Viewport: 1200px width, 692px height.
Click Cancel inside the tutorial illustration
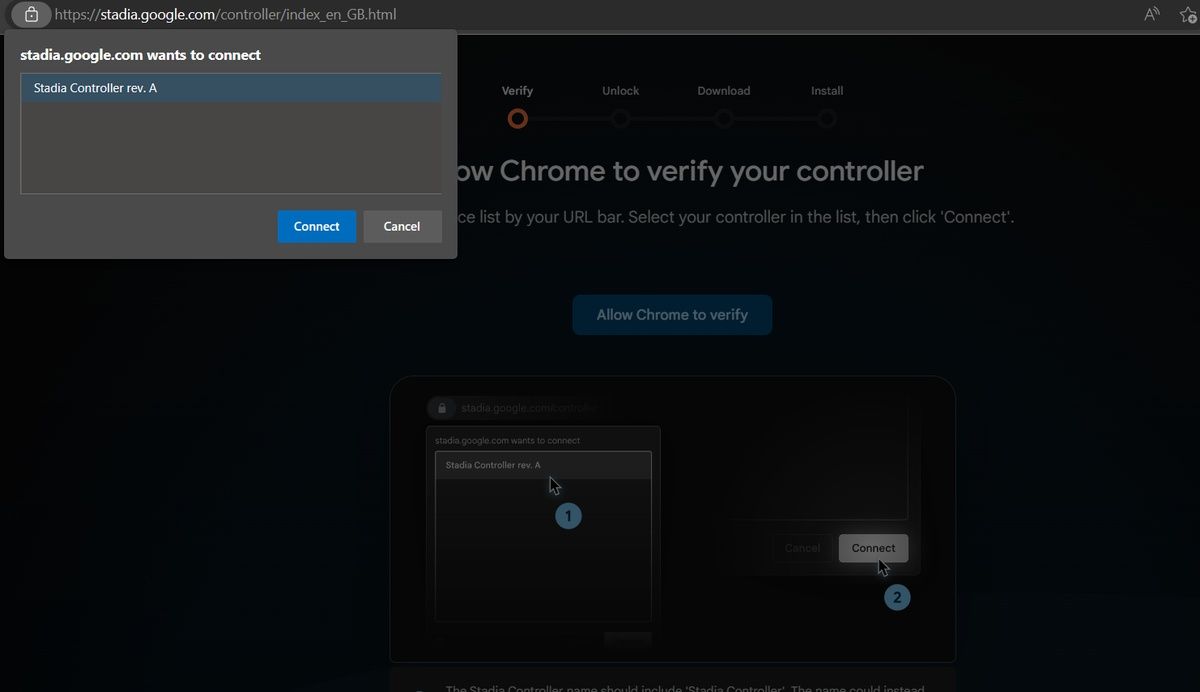[802, 548]
